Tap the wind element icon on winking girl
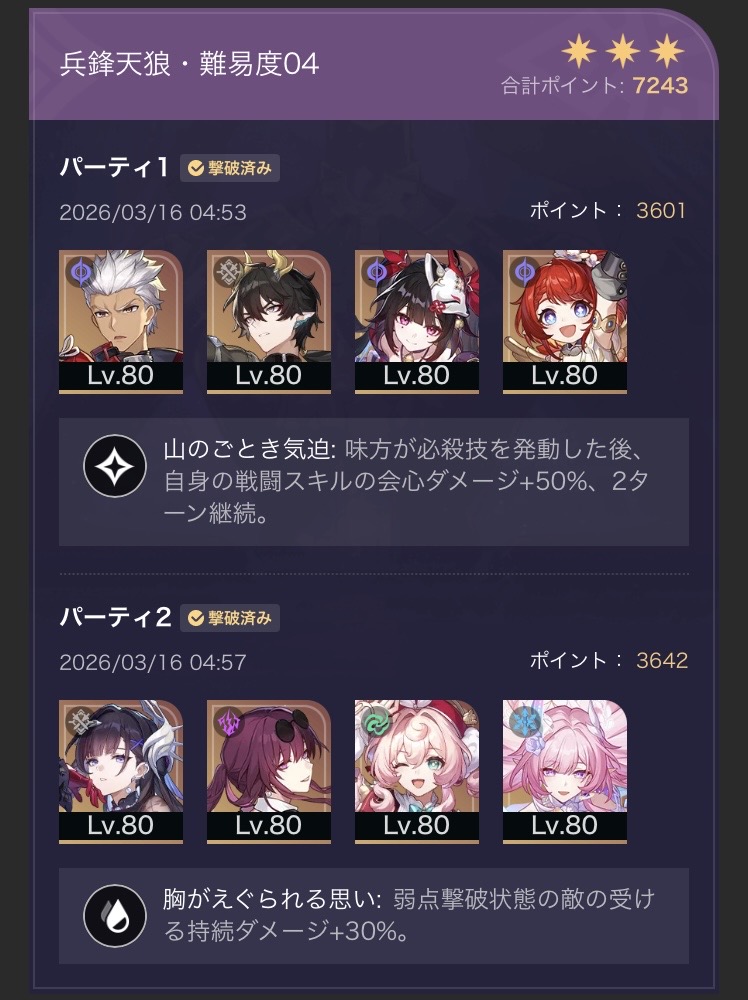 (x=377, y=722)
